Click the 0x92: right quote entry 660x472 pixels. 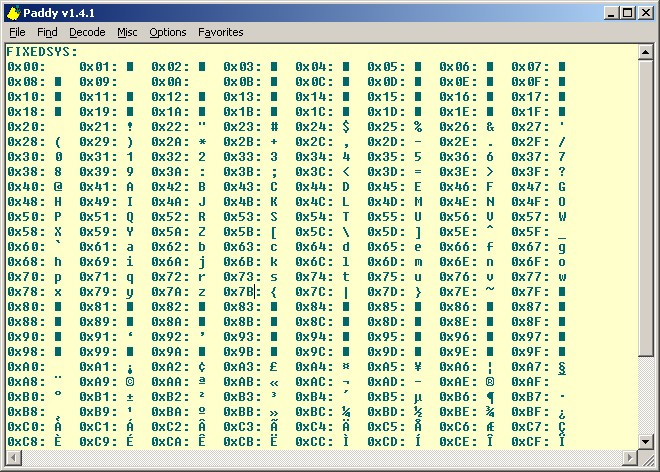pyautogui.click(x=179, y=337)
